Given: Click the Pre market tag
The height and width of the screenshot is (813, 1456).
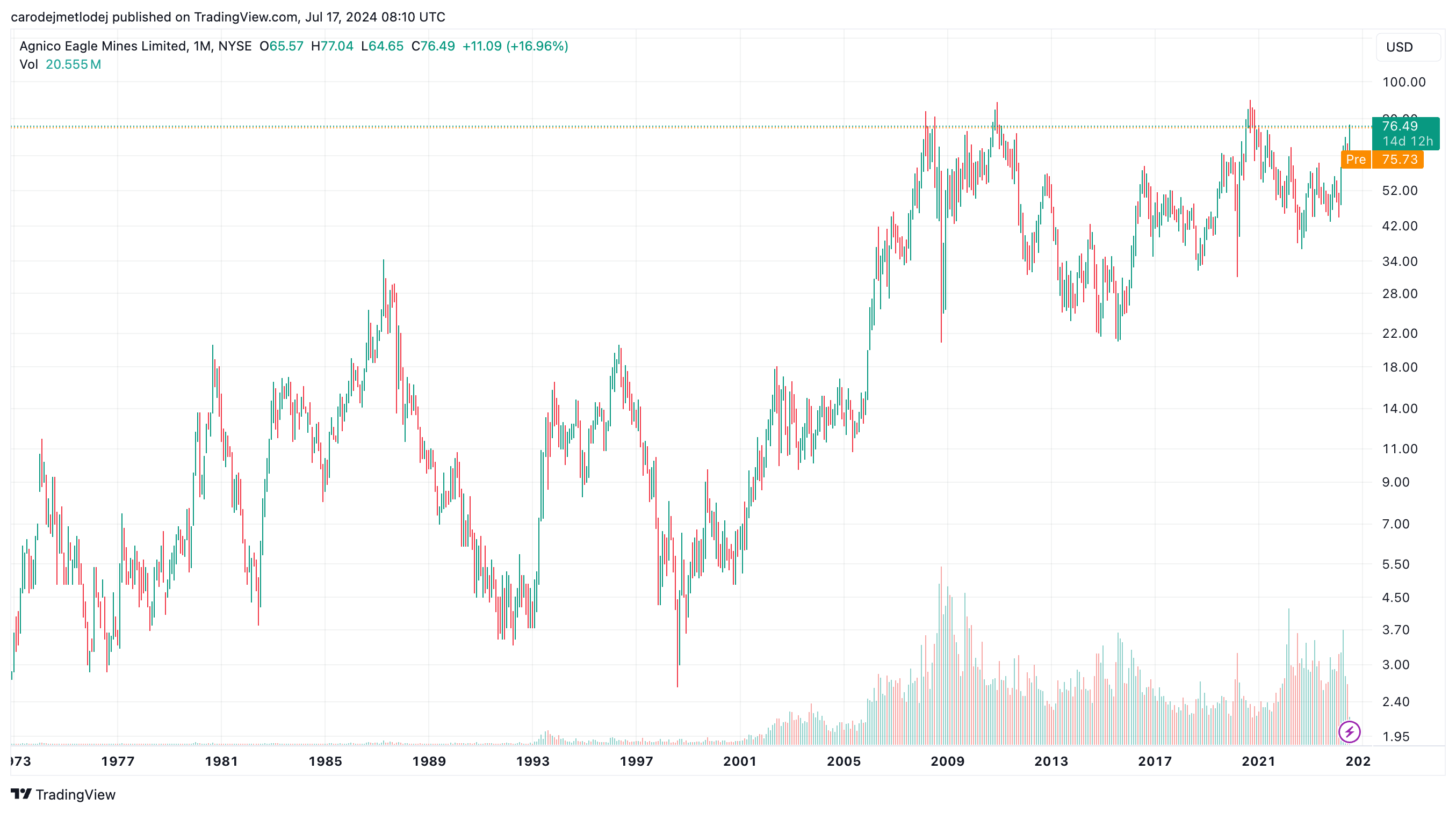Looking at the screenshot, I should (1356, 159).
